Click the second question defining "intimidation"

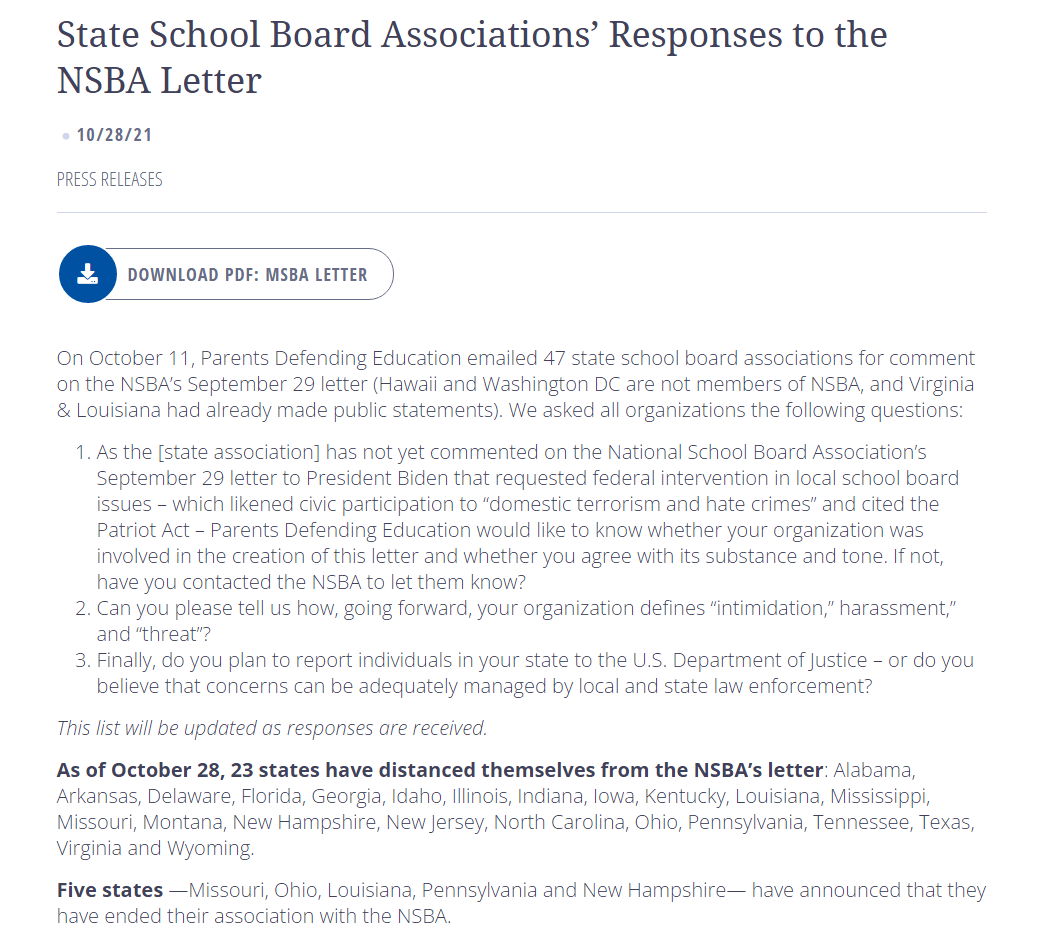[x=520, y=620]
